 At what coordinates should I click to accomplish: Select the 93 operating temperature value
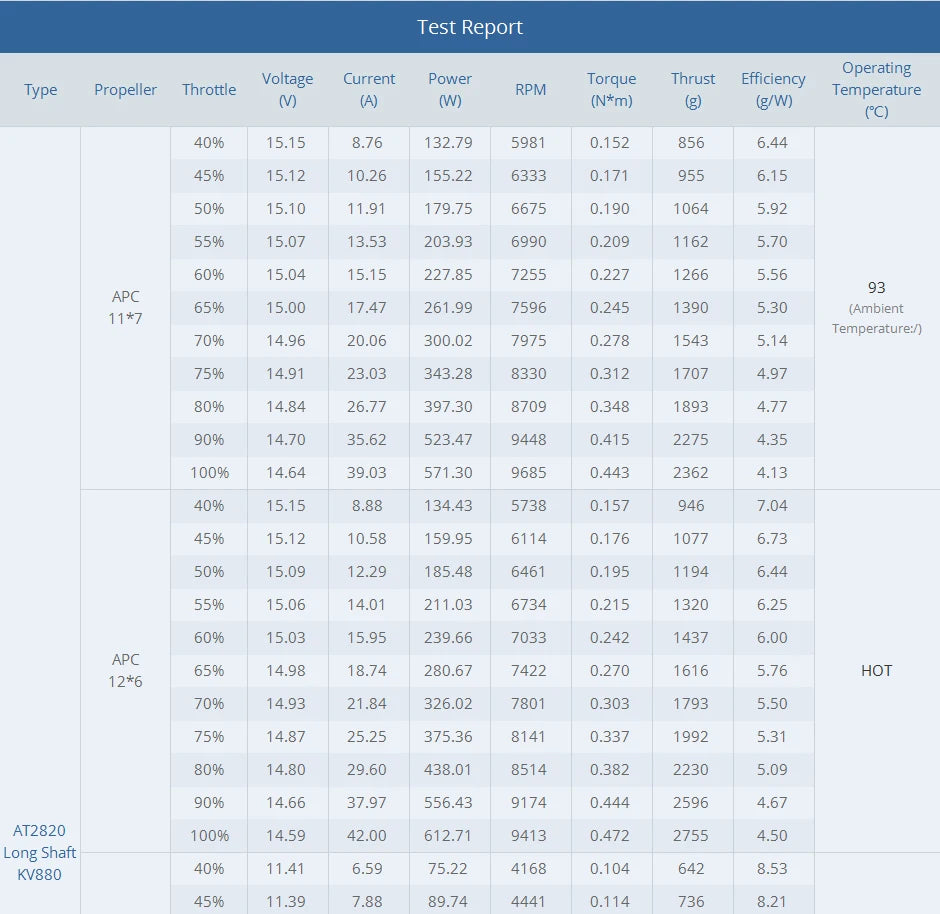(x=877, y=288)
